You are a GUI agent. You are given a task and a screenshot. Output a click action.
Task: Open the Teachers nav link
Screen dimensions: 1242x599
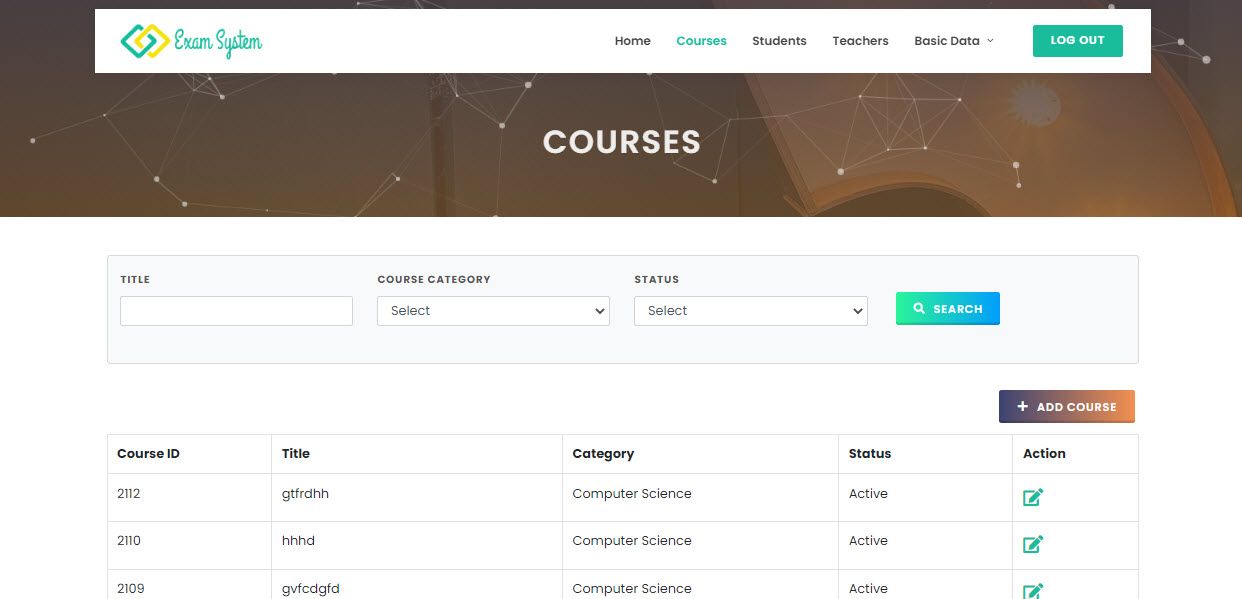[860, 41]
